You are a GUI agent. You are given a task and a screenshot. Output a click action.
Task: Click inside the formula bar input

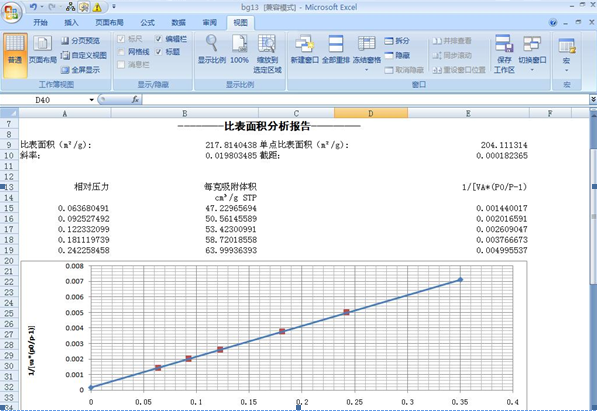(366, 100)
